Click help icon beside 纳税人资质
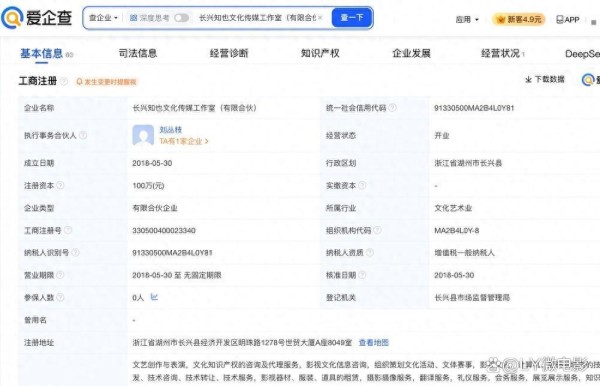600x386 pixels. (370, 252)
